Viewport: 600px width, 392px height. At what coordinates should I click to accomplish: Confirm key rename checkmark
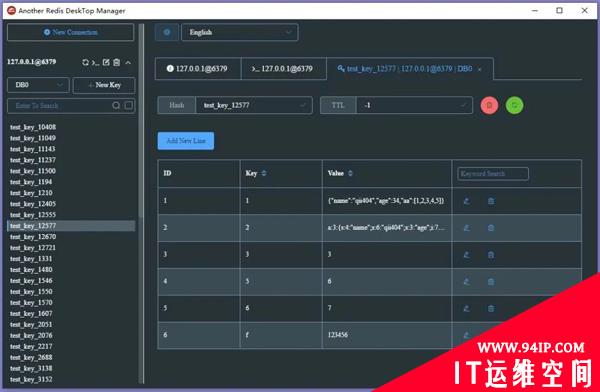tap(303, 105)
